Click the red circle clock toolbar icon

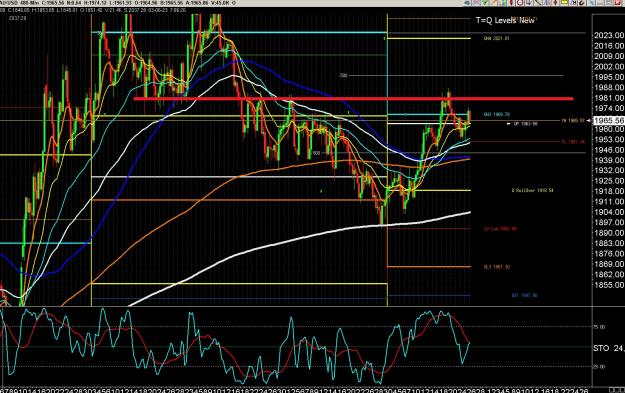[520, 2]
